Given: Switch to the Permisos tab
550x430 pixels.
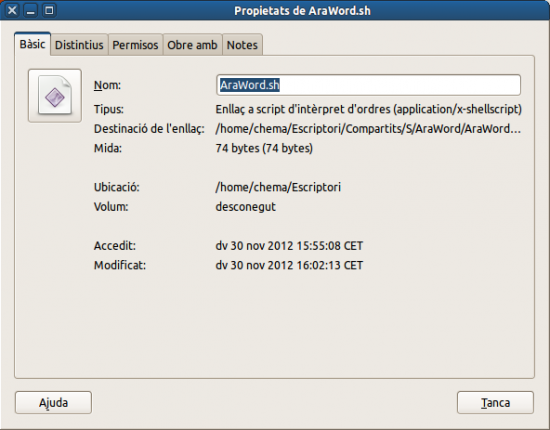Looking at the screenshot, I should [135, 45].
